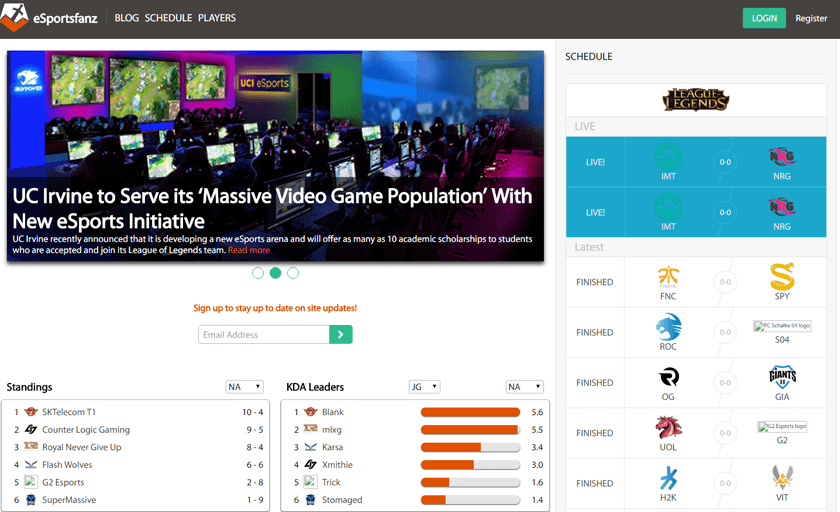This screenshot has height=512, width=840.
Task: Click the team icon beside Xmithie
Action: [311, 464]
